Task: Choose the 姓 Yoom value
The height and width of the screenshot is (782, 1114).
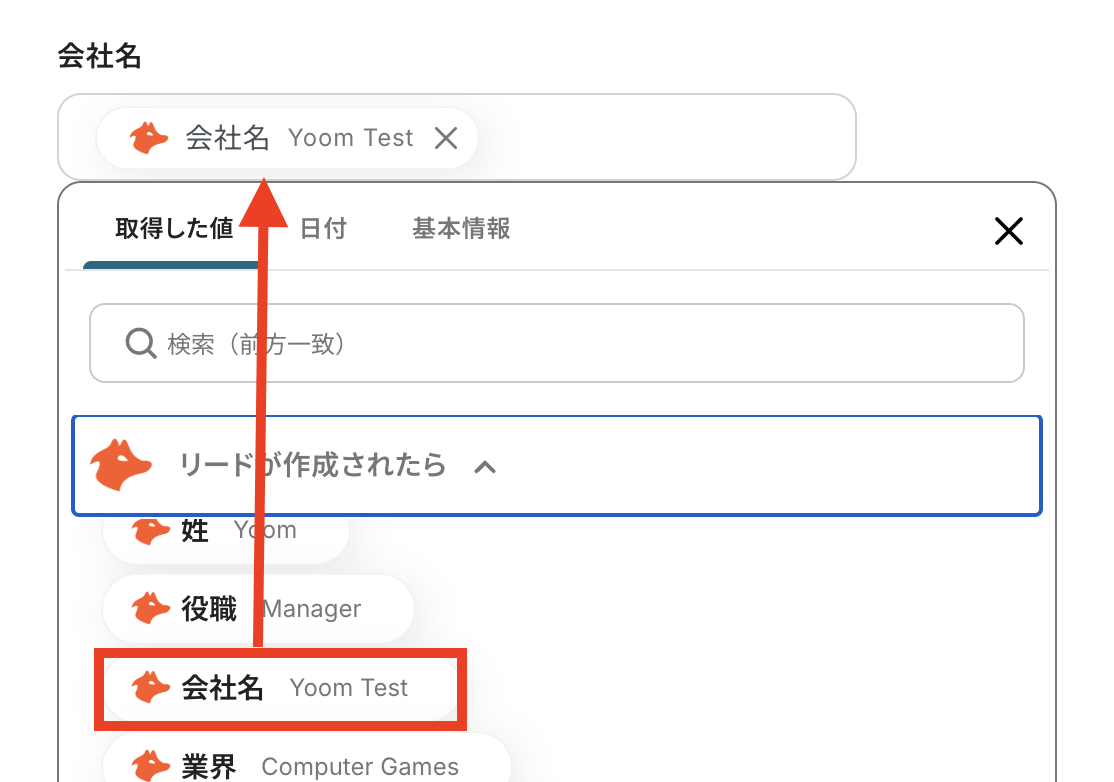Action: (226, 531)
